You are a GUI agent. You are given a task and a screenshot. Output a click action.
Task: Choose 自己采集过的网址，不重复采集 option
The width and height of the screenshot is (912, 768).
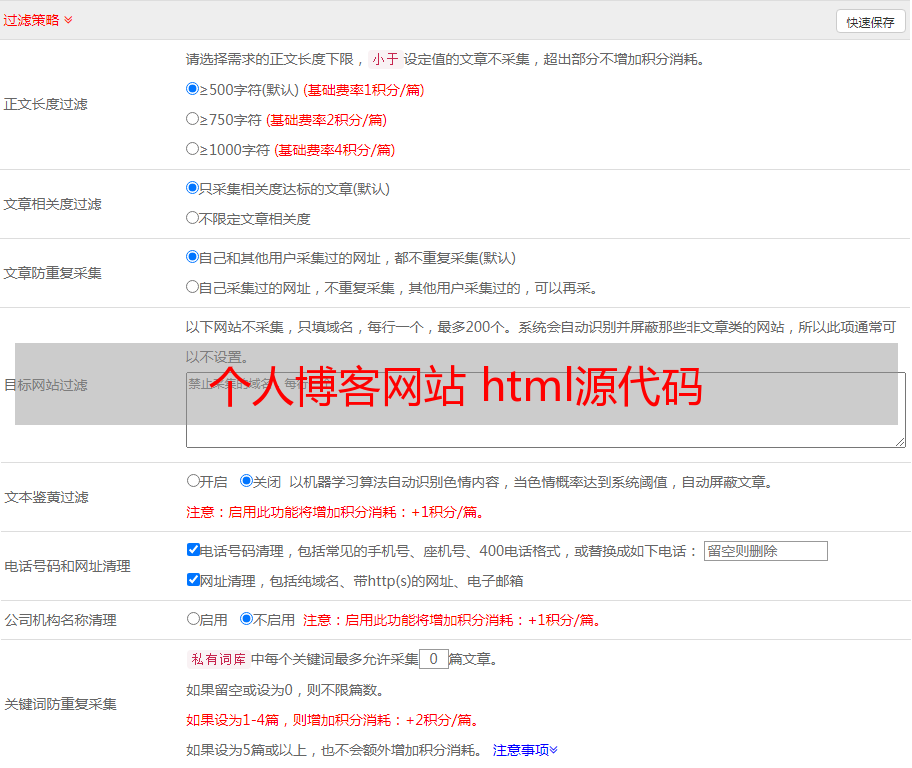pos(193,287)
